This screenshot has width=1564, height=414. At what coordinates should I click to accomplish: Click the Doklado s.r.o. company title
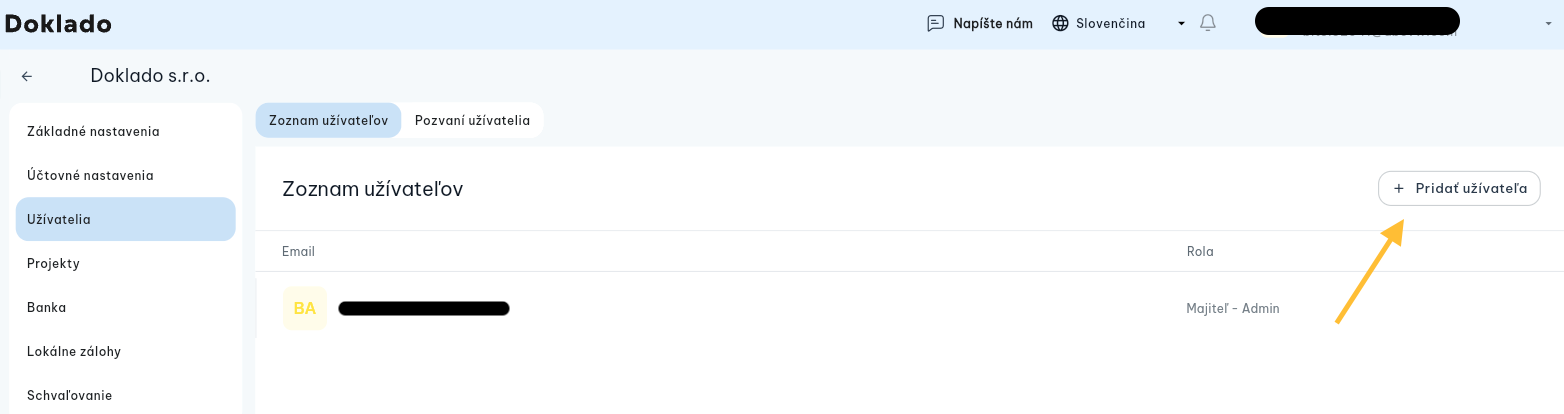coord(150,75)
